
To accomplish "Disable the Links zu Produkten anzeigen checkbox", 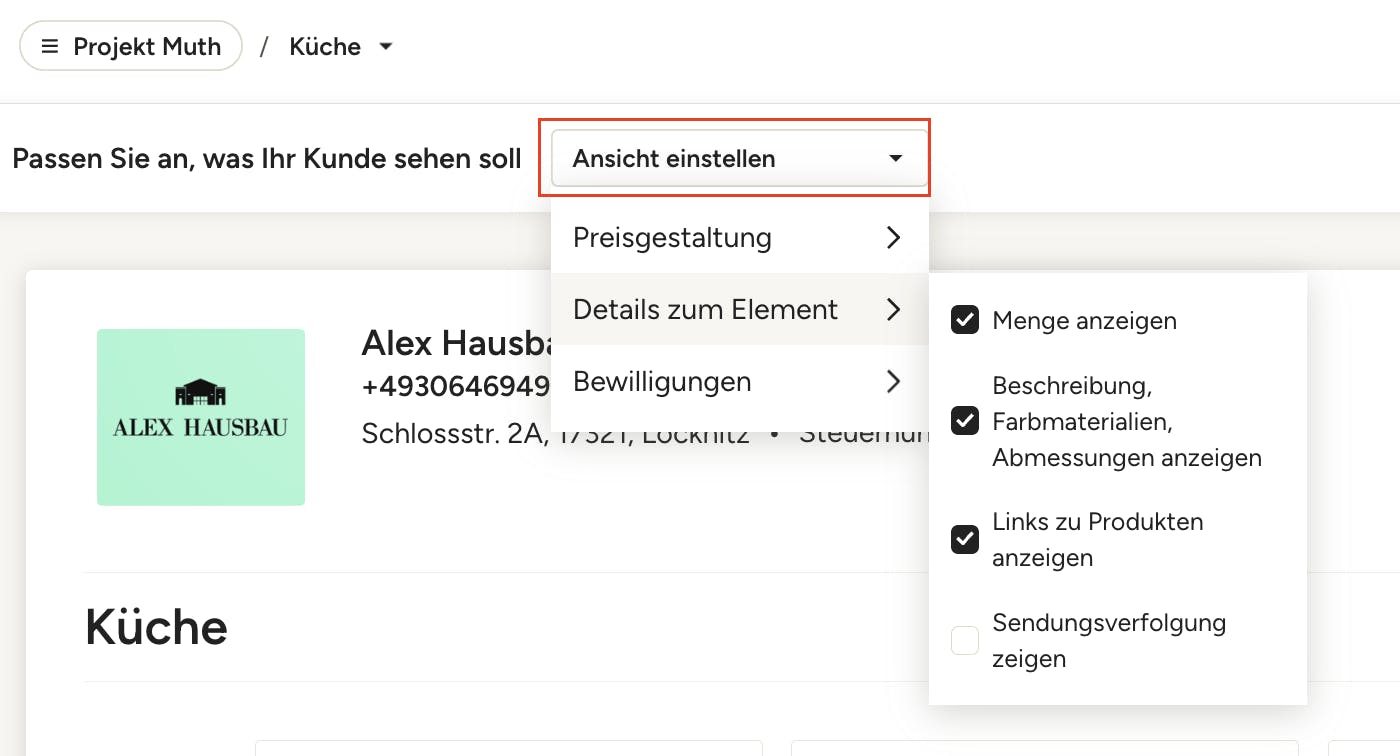I will pos(965,540).
